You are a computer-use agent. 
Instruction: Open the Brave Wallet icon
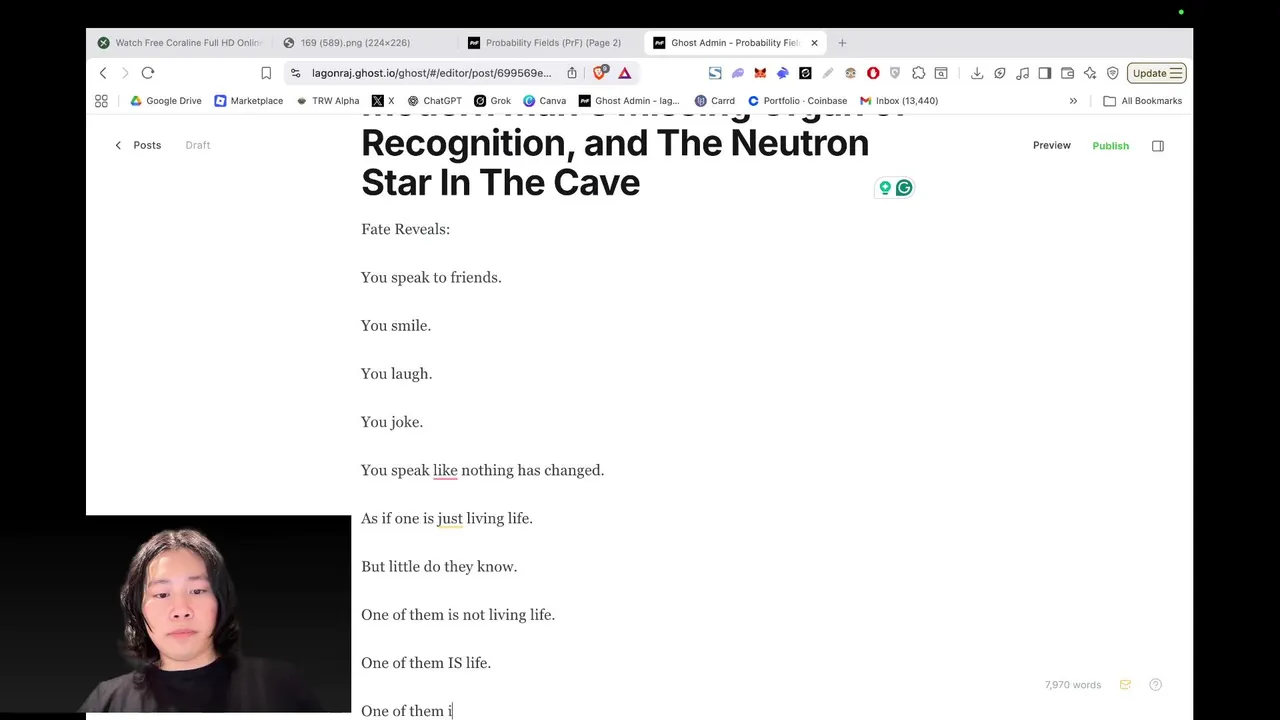coord(1067,73)
